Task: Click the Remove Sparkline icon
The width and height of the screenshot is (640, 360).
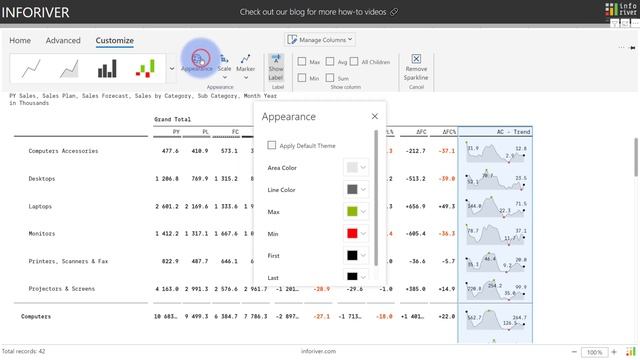Action: 416,59
